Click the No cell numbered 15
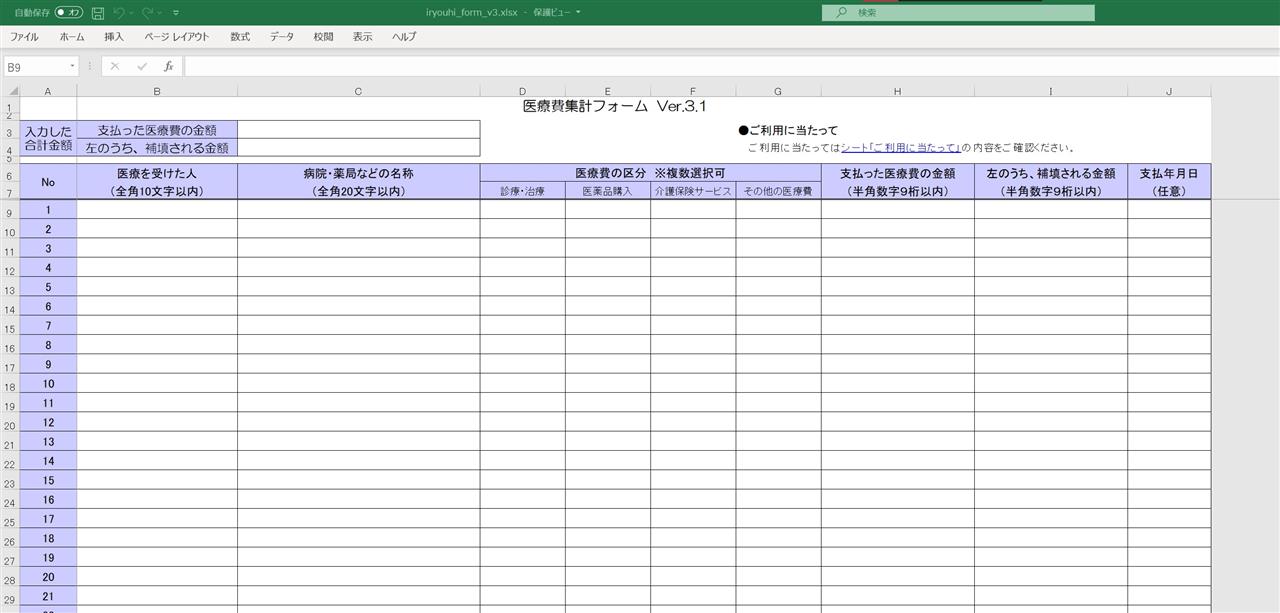This screenshot has width=1280, height=613. (48, 480)
